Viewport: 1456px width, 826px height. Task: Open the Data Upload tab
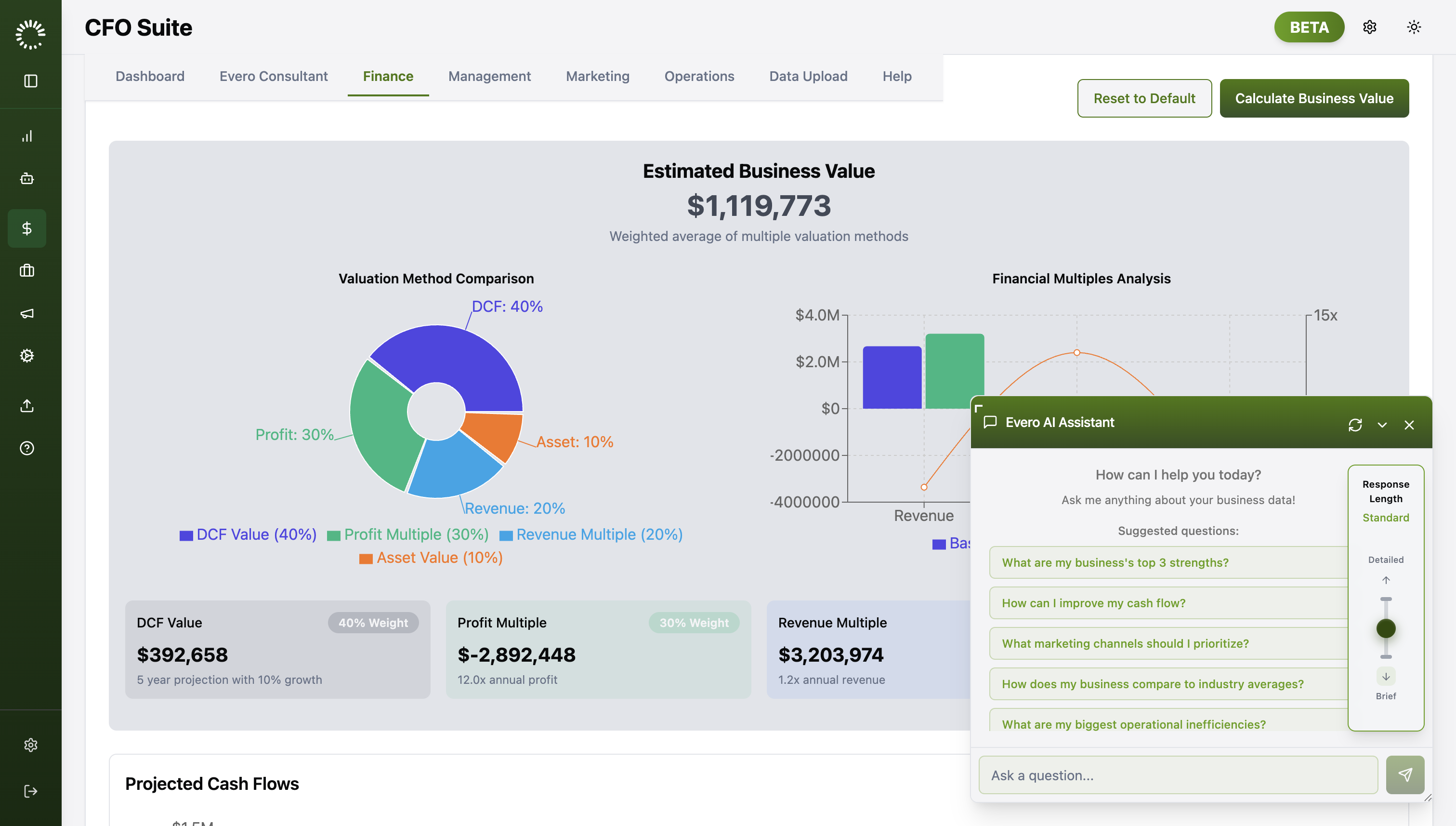(x=808, y=76)
